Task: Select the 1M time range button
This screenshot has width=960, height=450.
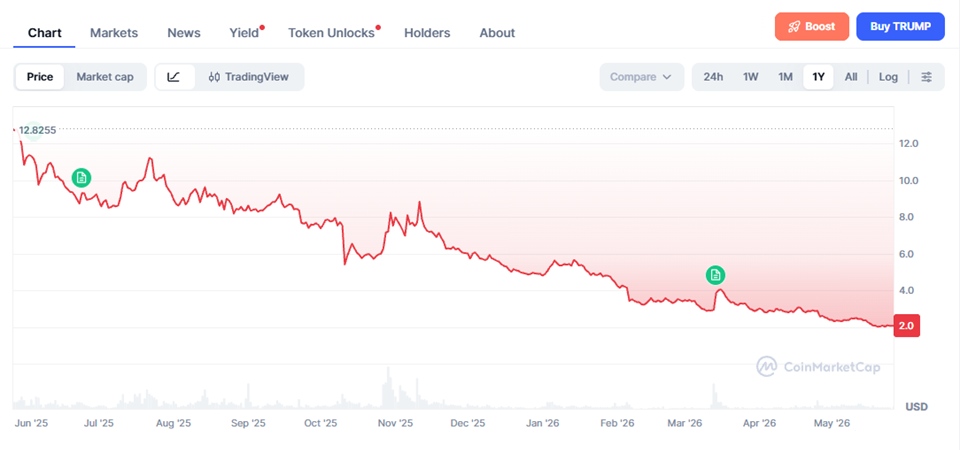Action: [786, 77]
